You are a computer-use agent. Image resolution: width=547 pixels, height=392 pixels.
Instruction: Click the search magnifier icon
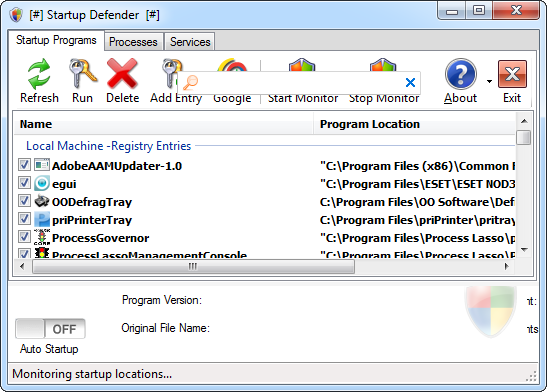click(x=190, y=83)
